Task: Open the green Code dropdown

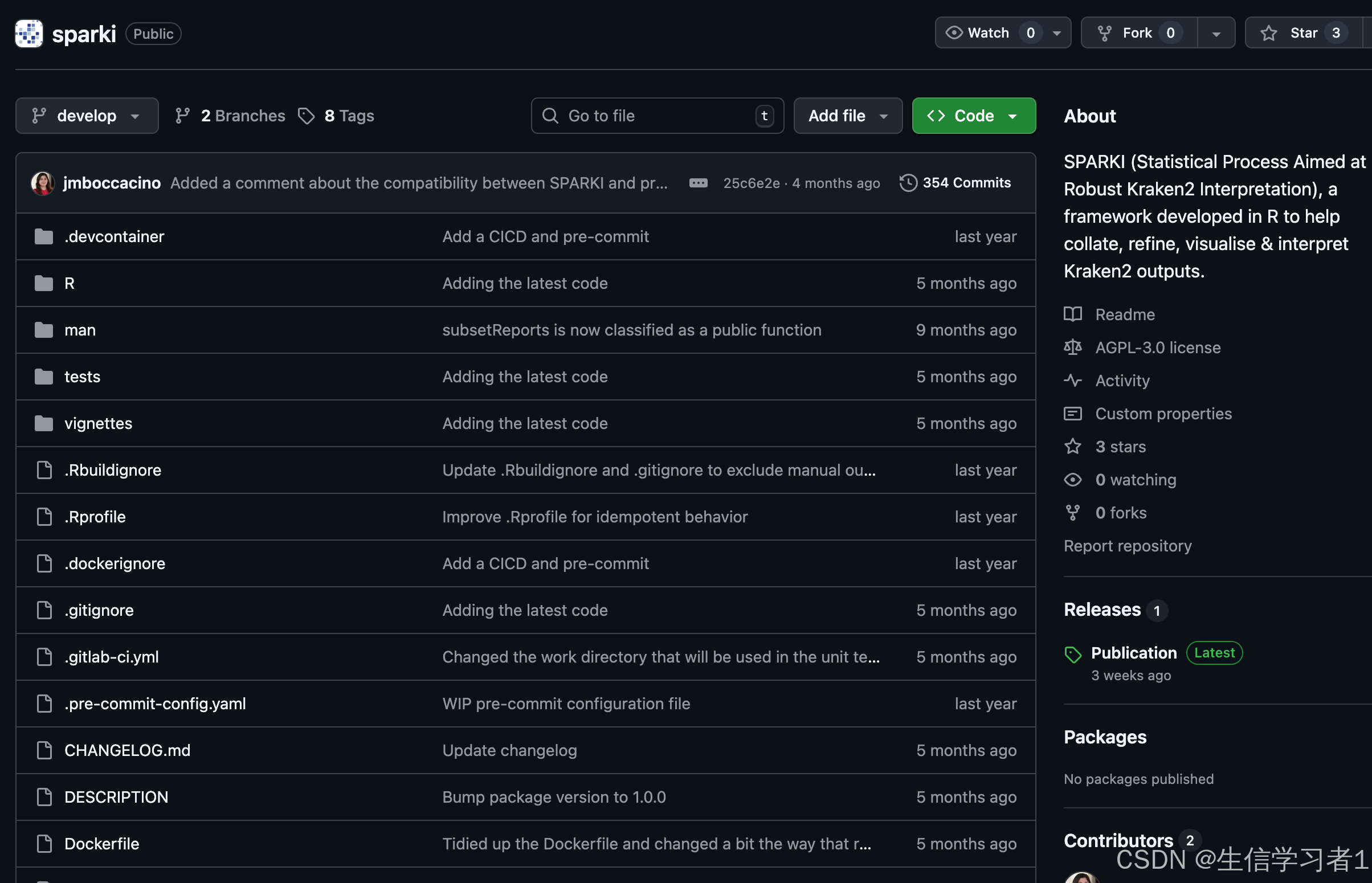Action: [x=974, y=116]
